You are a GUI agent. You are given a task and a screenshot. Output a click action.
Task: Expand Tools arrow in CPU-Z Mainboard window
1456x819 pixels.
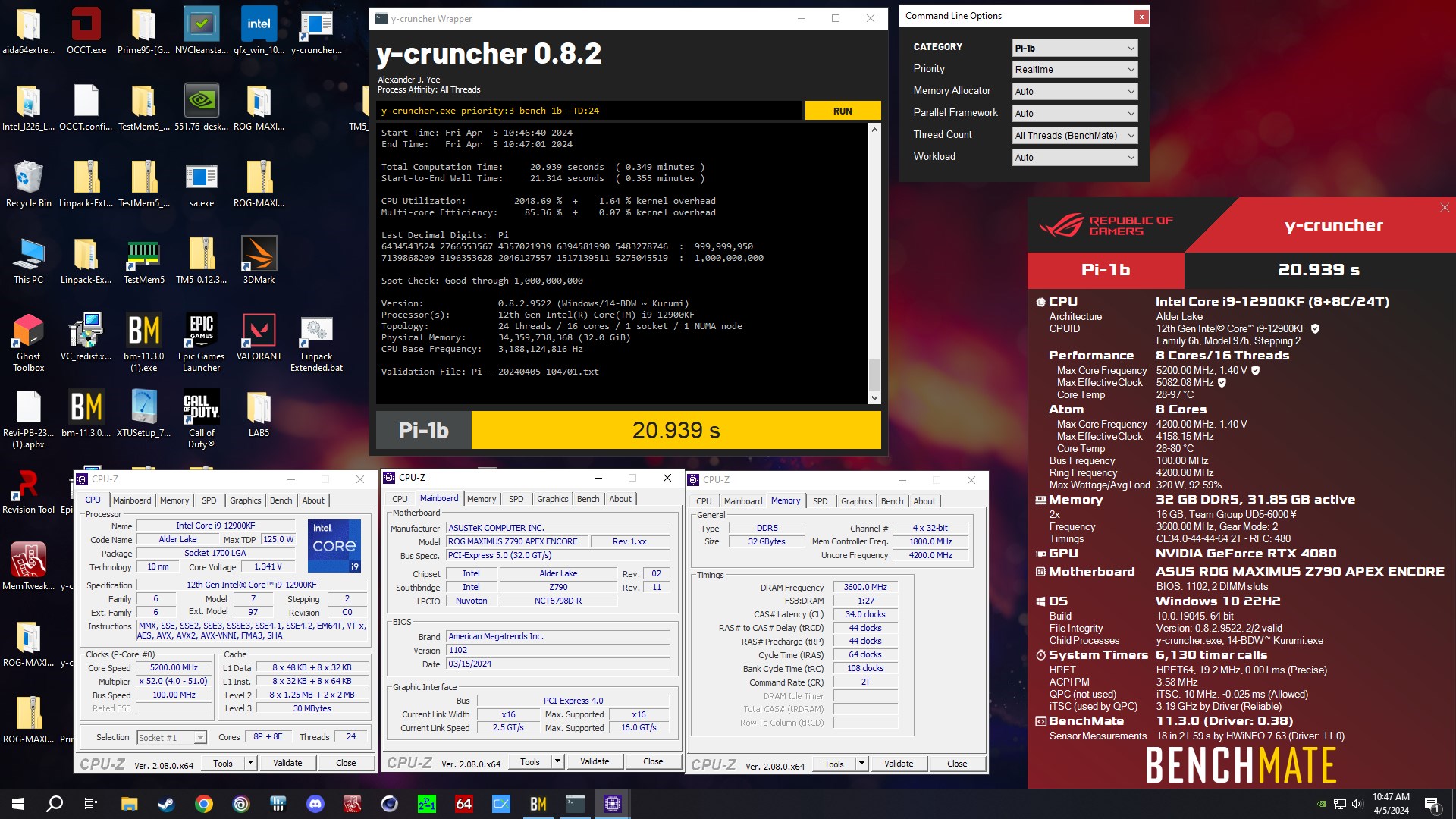click(x=557, y=761)
